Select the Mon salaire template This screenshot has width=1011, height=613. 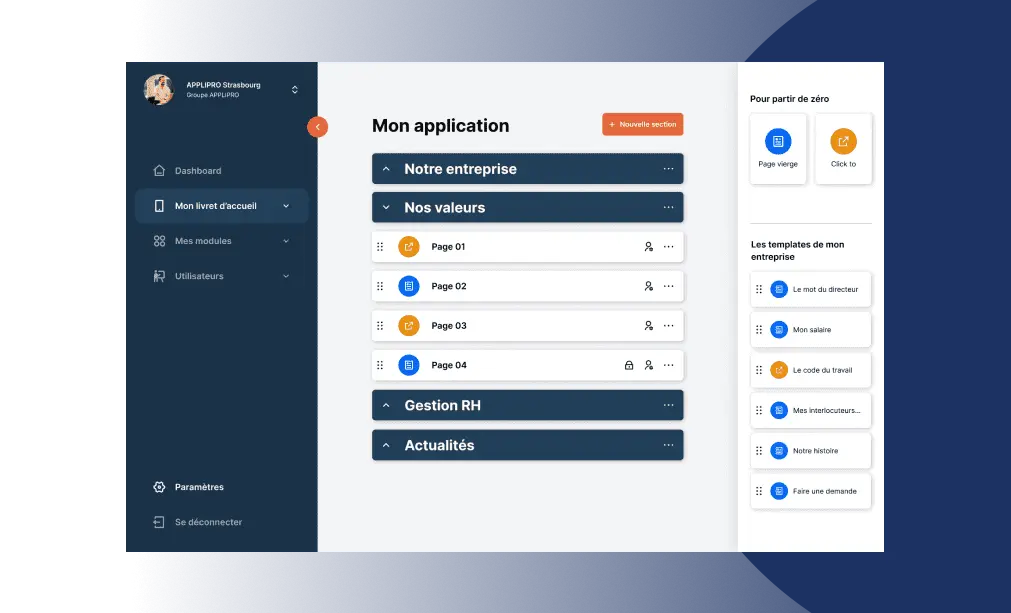coord(811,330)
